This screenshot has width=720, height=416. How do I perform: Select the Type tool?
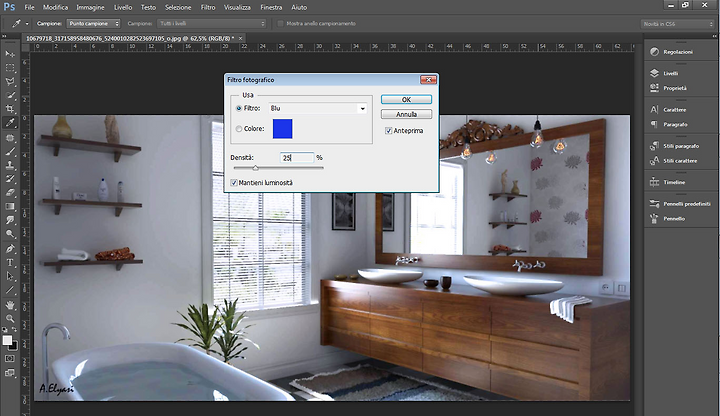pyautogui.click(x=10, y=263)
